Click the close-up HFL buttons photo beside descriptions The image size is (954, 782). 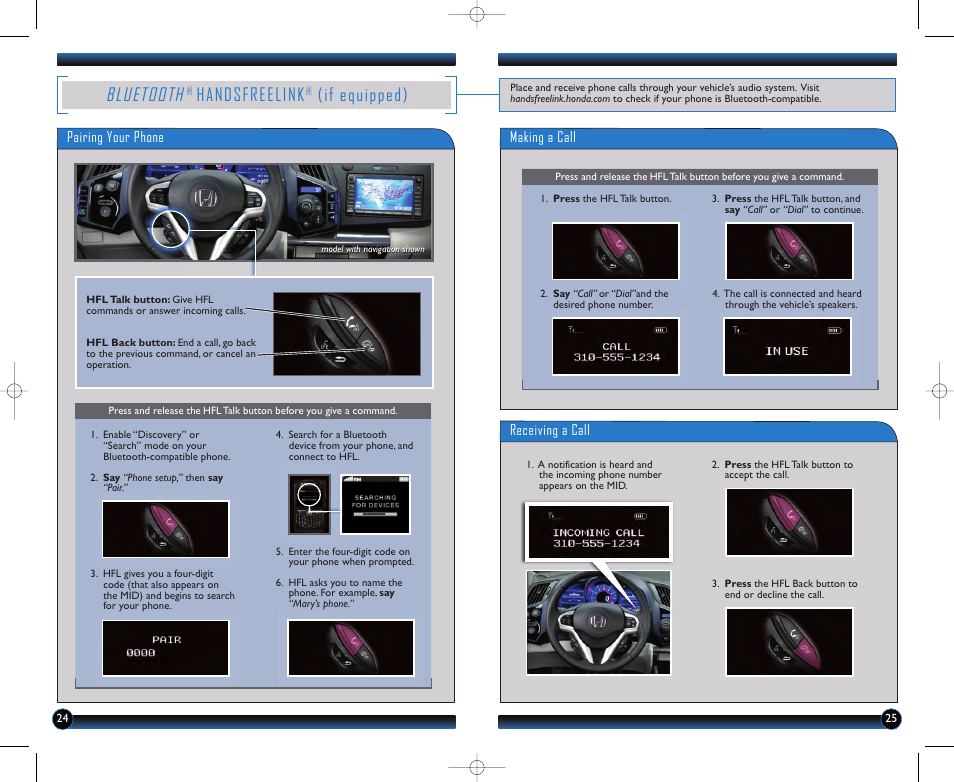(x=347, y=334)
